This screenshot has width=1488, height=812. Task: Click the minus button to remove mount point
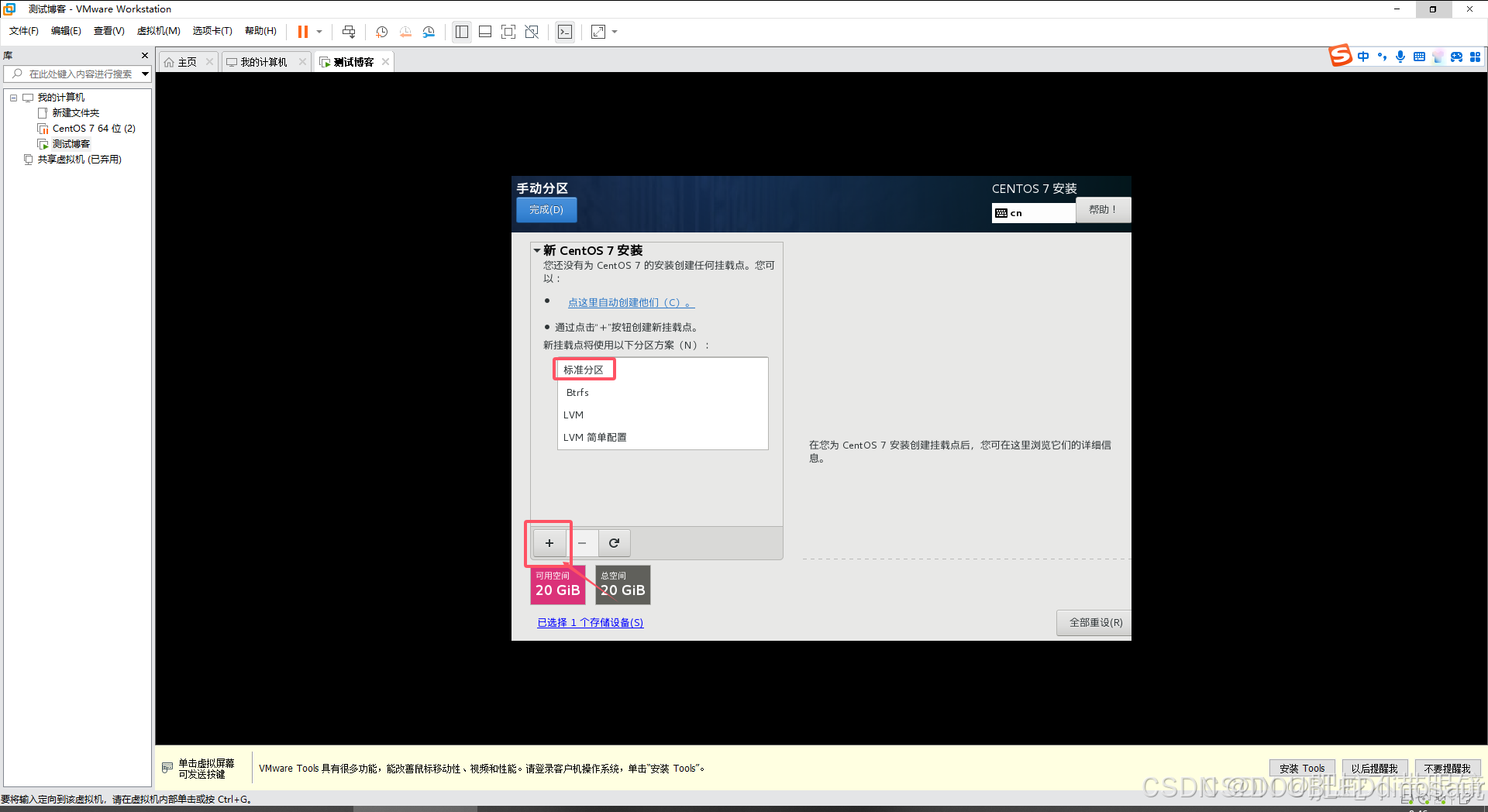[582, 543]
